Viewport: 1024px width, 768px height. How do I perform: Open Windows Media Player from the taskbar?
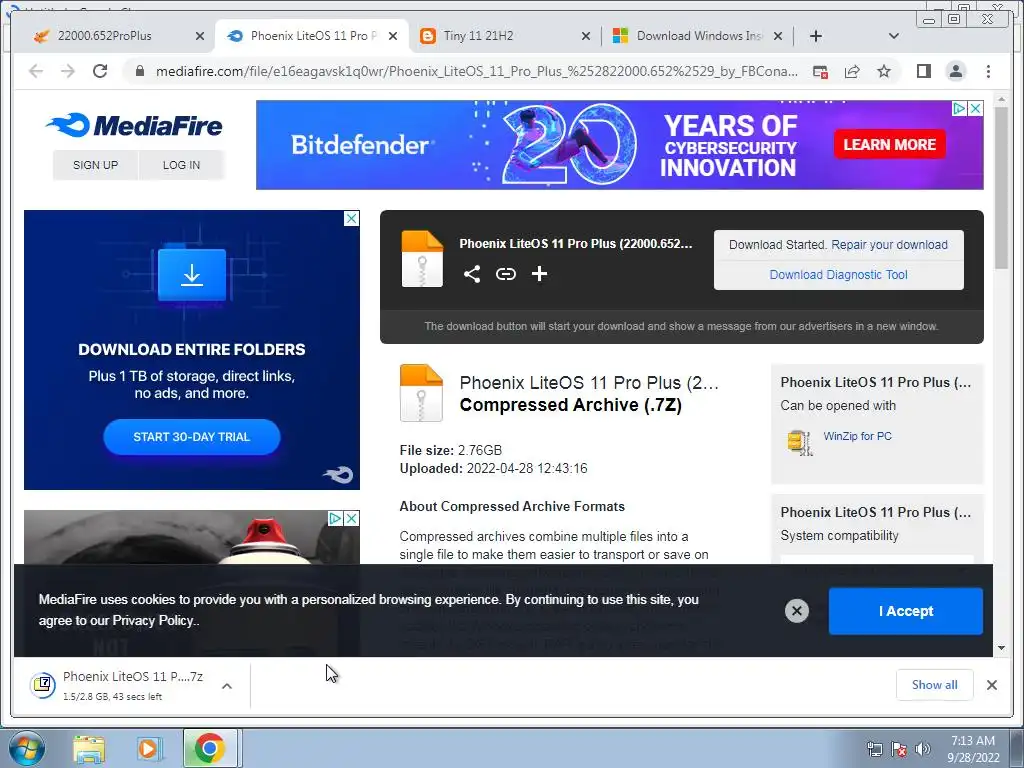point(149,749)
